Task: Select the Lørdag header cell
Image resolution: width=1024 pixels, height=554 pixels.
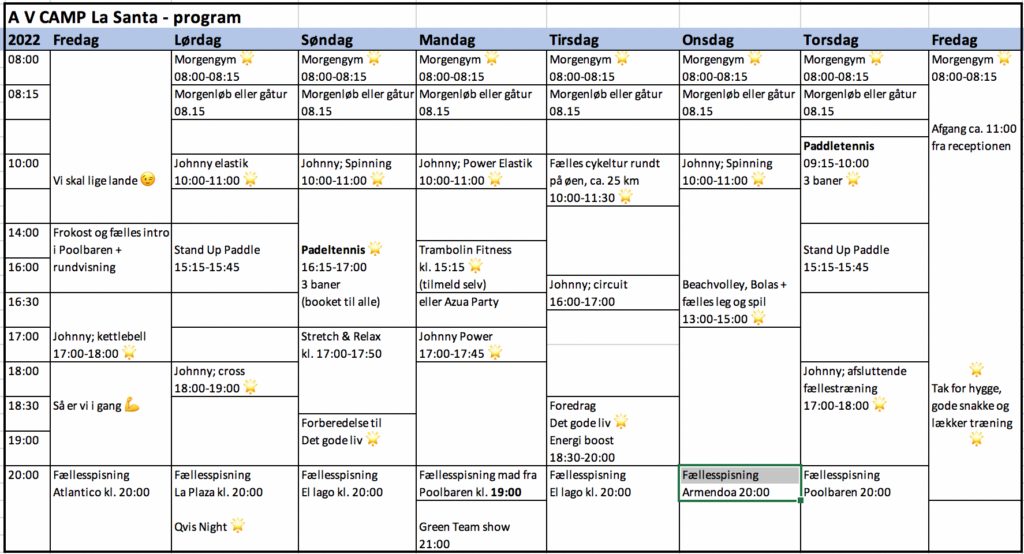Action: click(235, 40)
